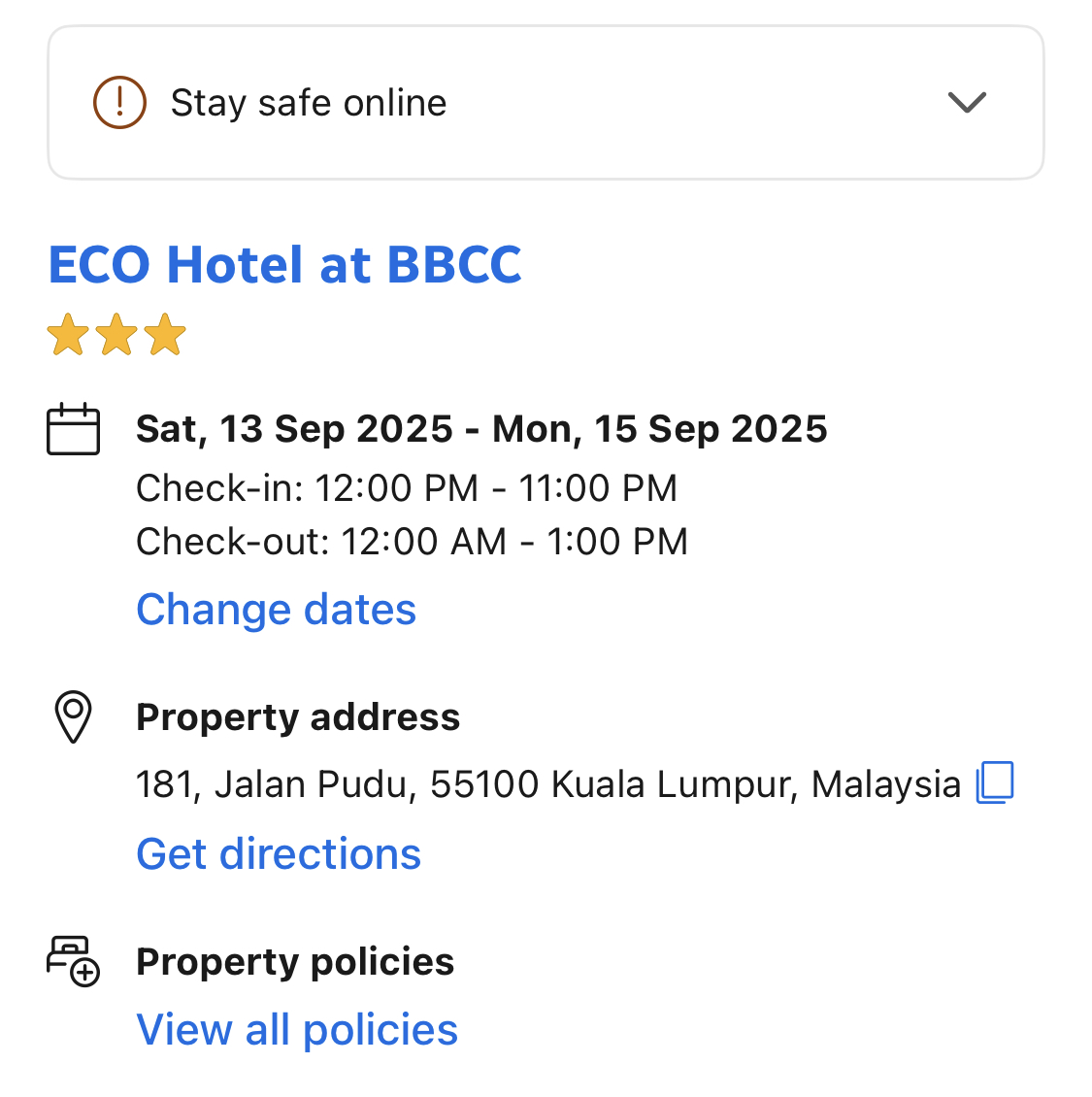Image resolution: width=1092 pixels, height=1097 pixels.
Task: Expand the Stay safe online panel chevron
Action: coord(967,102)
